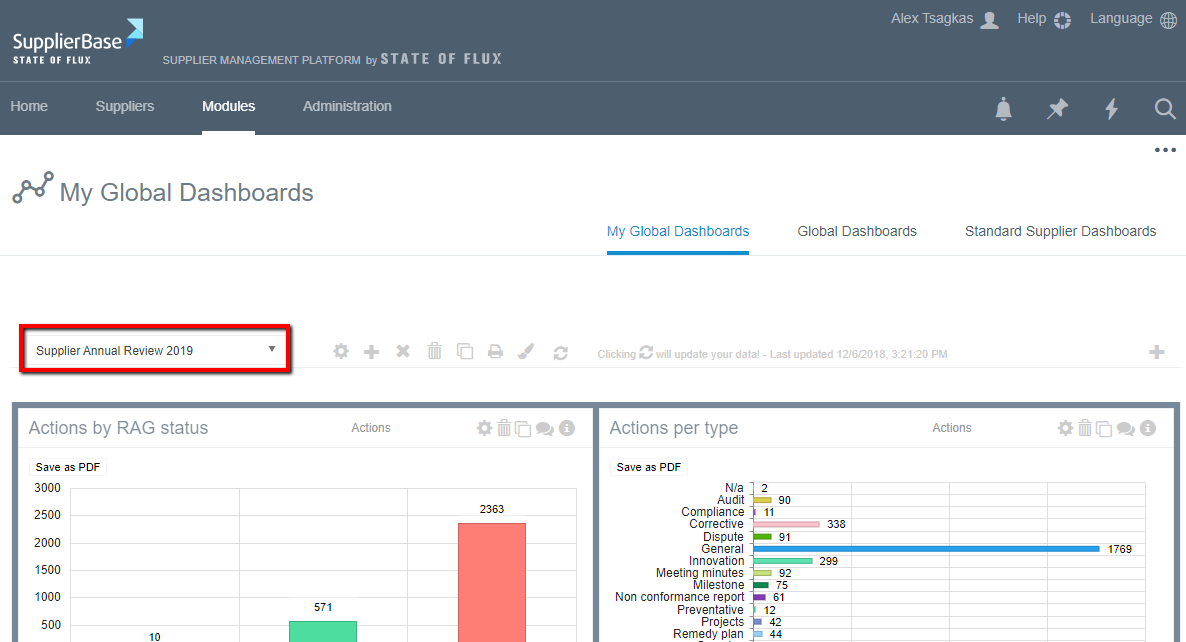Open the notifications bell icon
The height and width of the screenshot is (642, 1186).
click(1004, 109)
